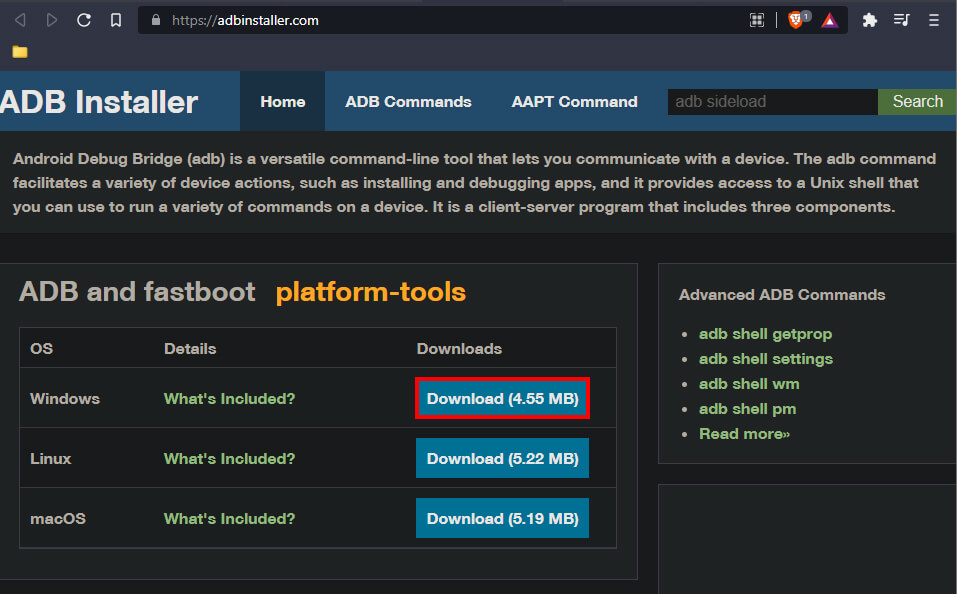
Task: Open the adb shell settings link
Action: pyautogui.click(x=766, y=359)
